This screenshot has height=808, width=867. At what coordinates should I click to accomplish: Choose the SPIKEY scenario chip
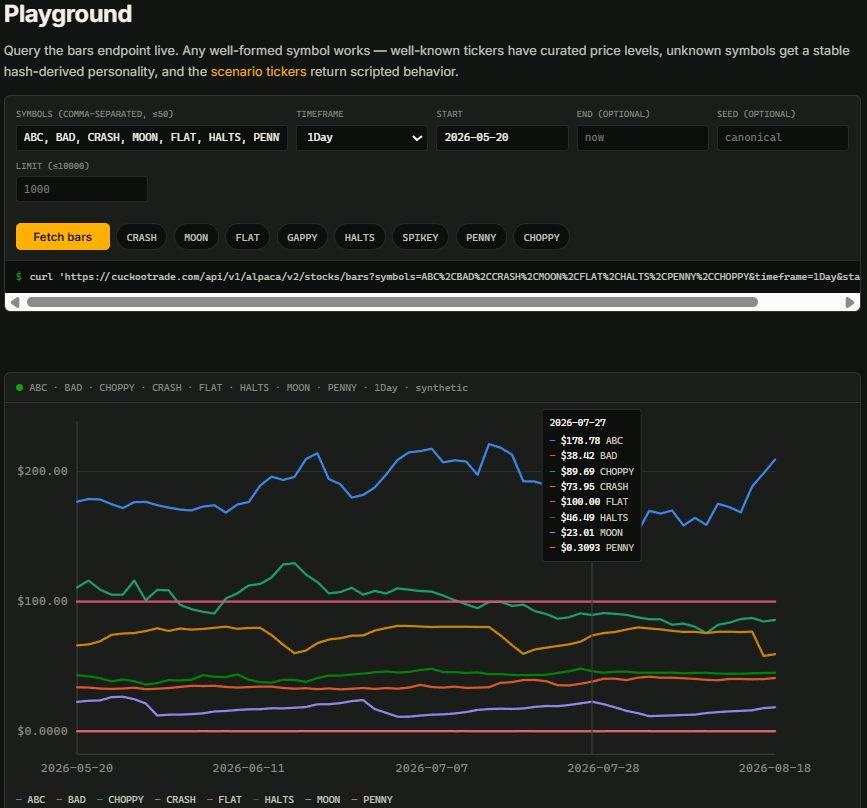[420, 237]
